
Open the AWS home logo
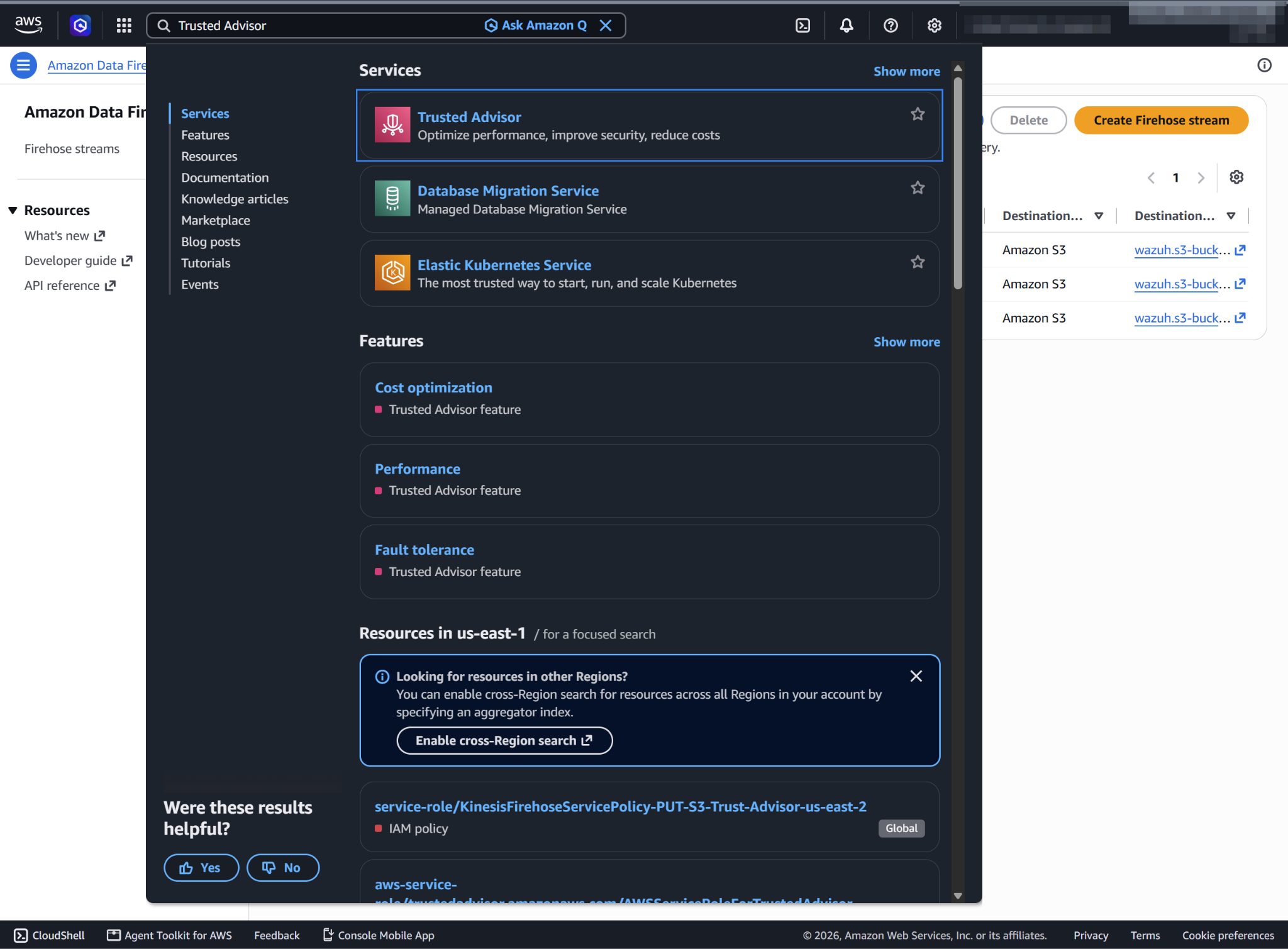(x=28, y=25)
